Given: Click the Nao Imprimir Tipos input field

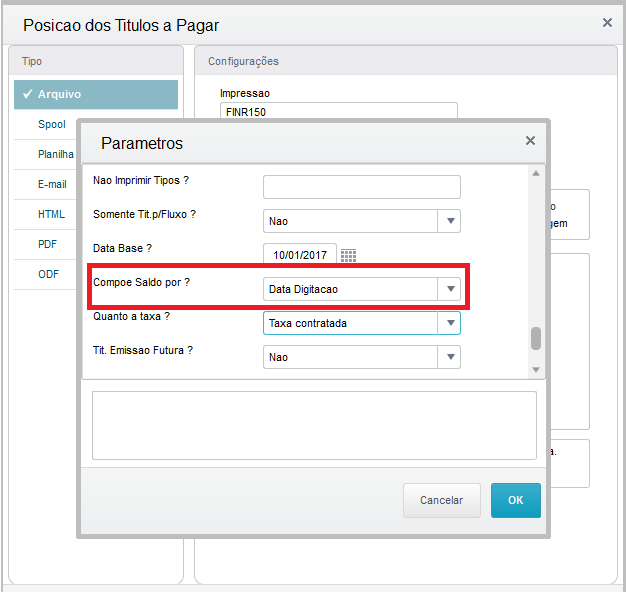Looking at the screenshot, I should click(361, 187).
